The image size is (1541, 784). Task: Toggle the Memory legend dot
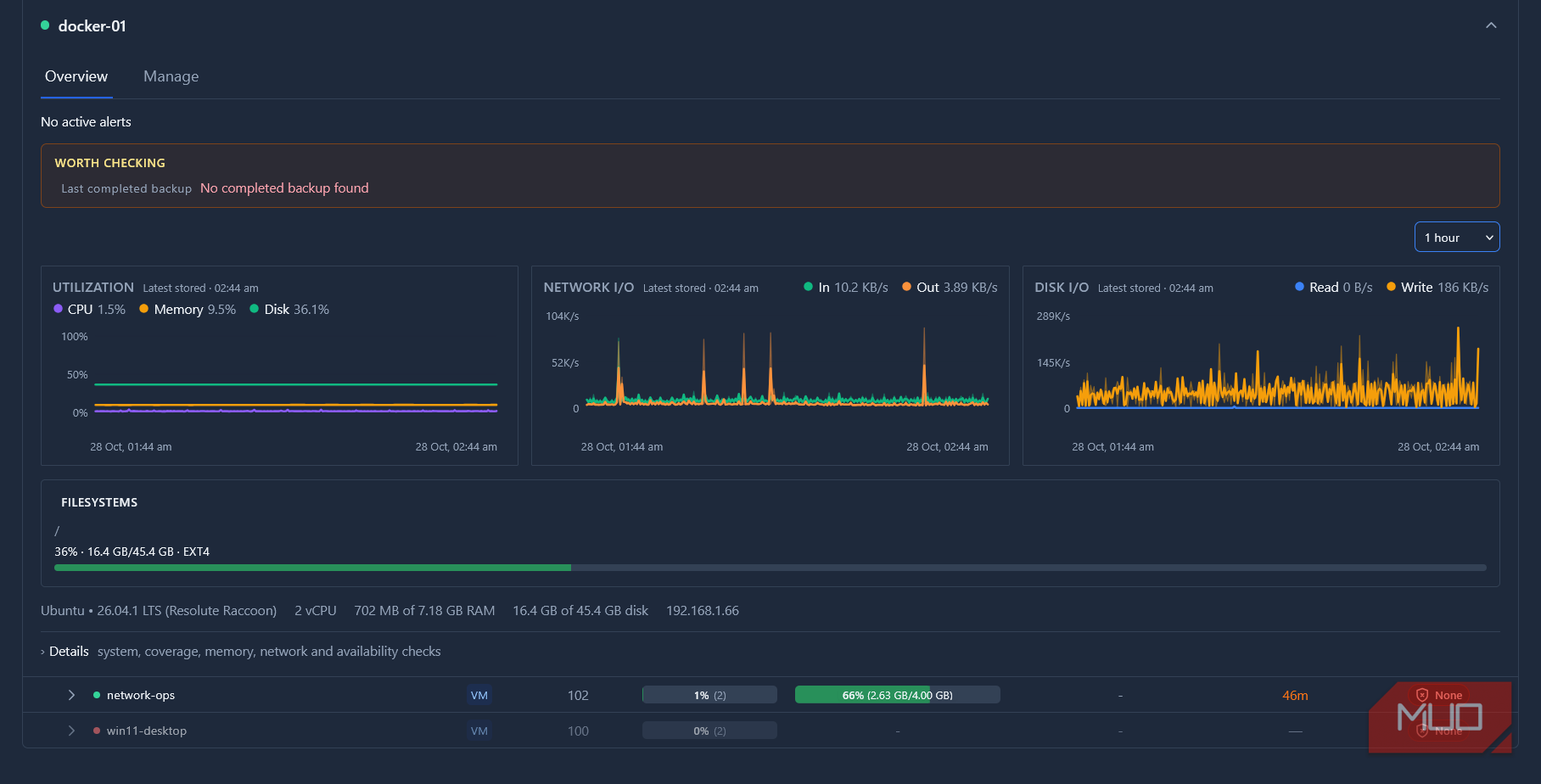tap(144, 309)
